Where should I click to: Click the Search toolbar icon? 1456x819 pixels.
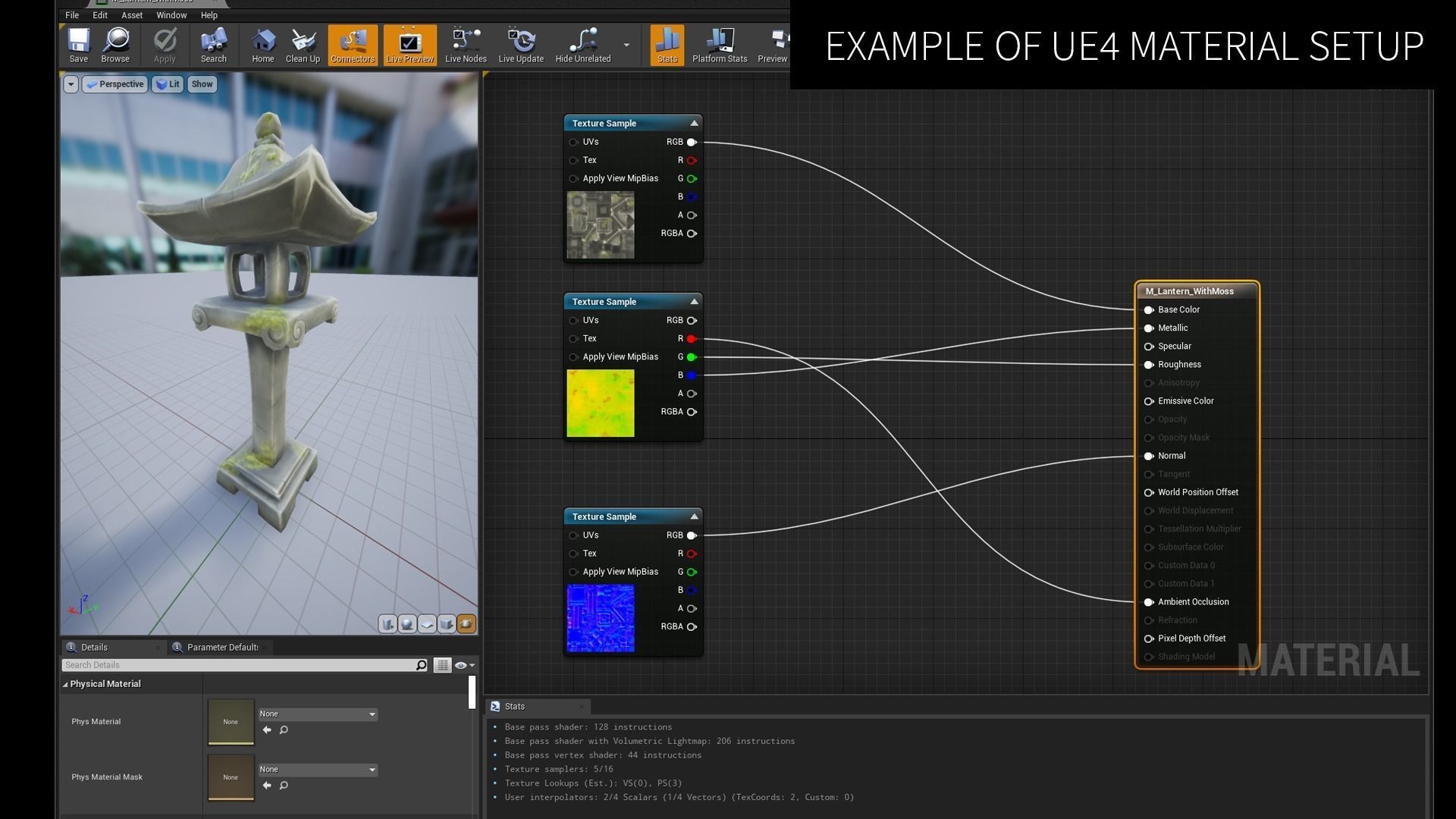click(x=213, y=45)
